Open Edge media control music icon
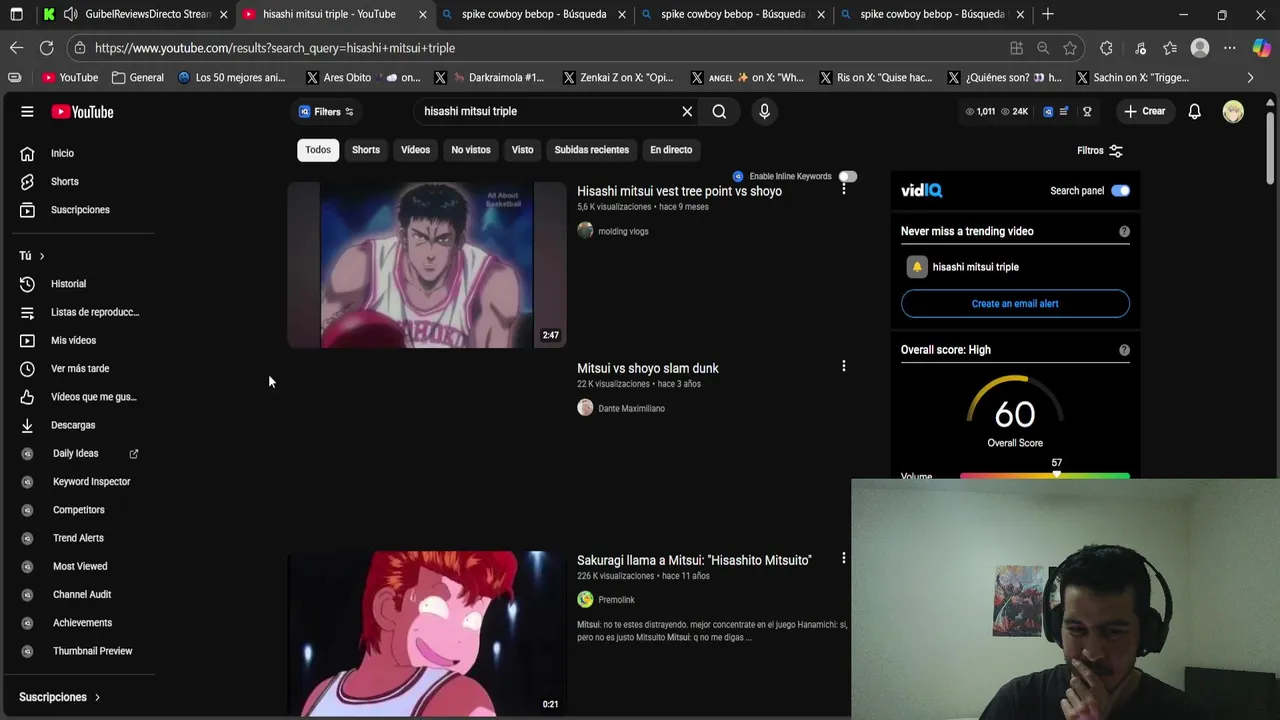Image resolution: width=1280 pixels, height=720 pixels. pos(1140,48)
